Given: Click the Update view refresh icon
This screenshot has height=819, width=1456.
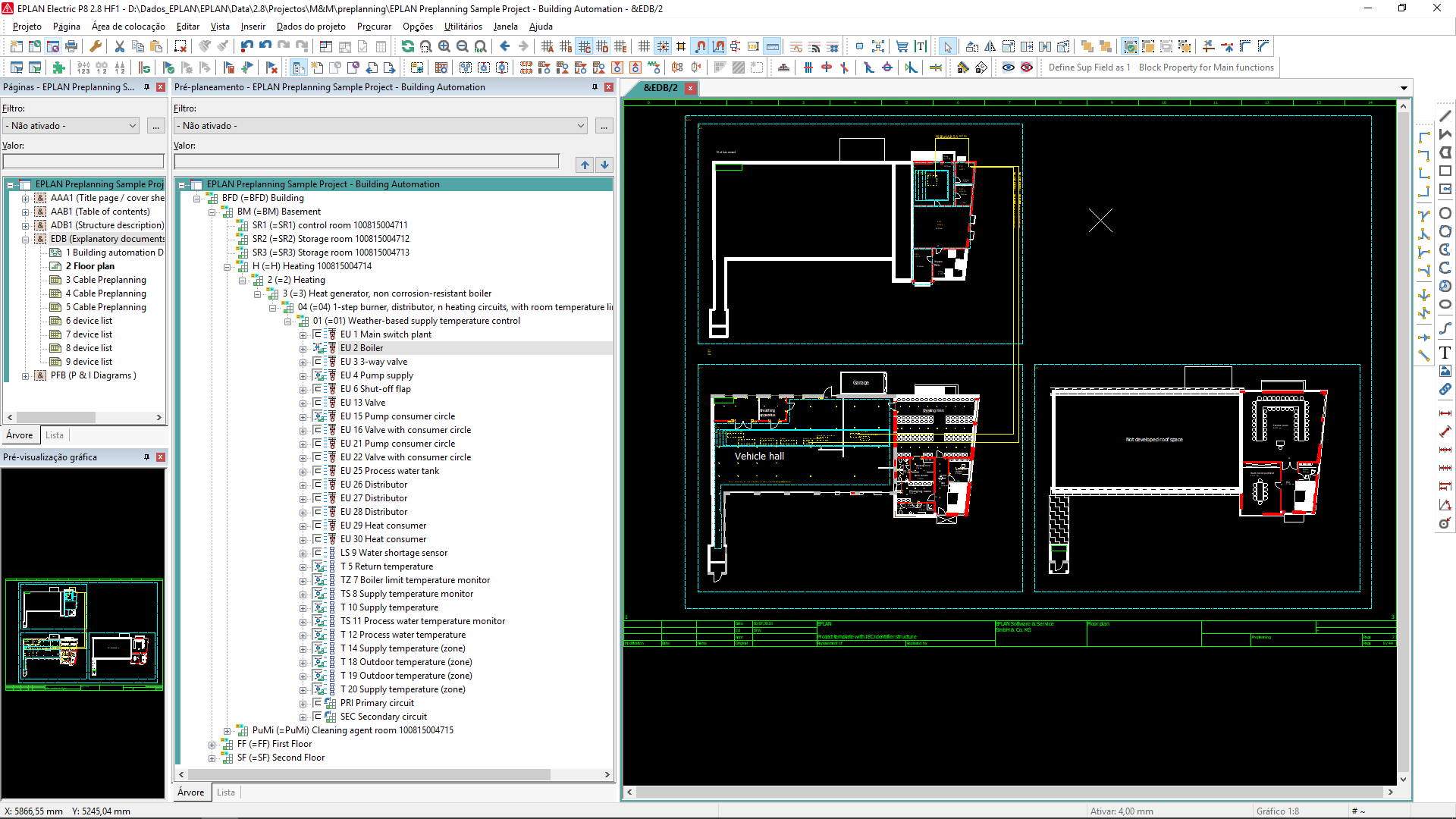Looking at the screenshot, I should 407,46.
